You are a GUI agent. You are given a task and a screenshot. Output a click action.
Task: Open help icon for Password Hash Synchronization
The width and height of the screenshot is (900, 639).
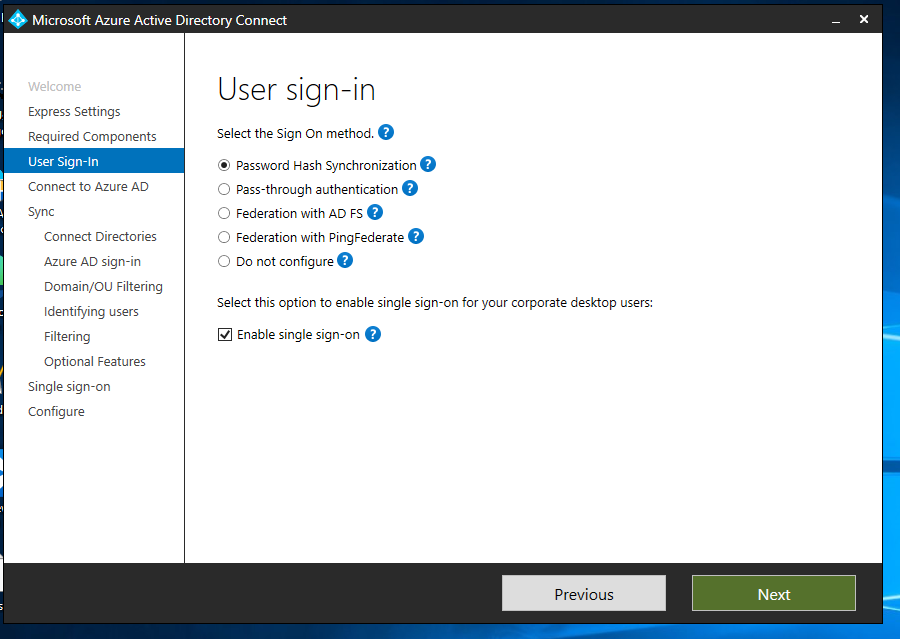coord(428,164)
